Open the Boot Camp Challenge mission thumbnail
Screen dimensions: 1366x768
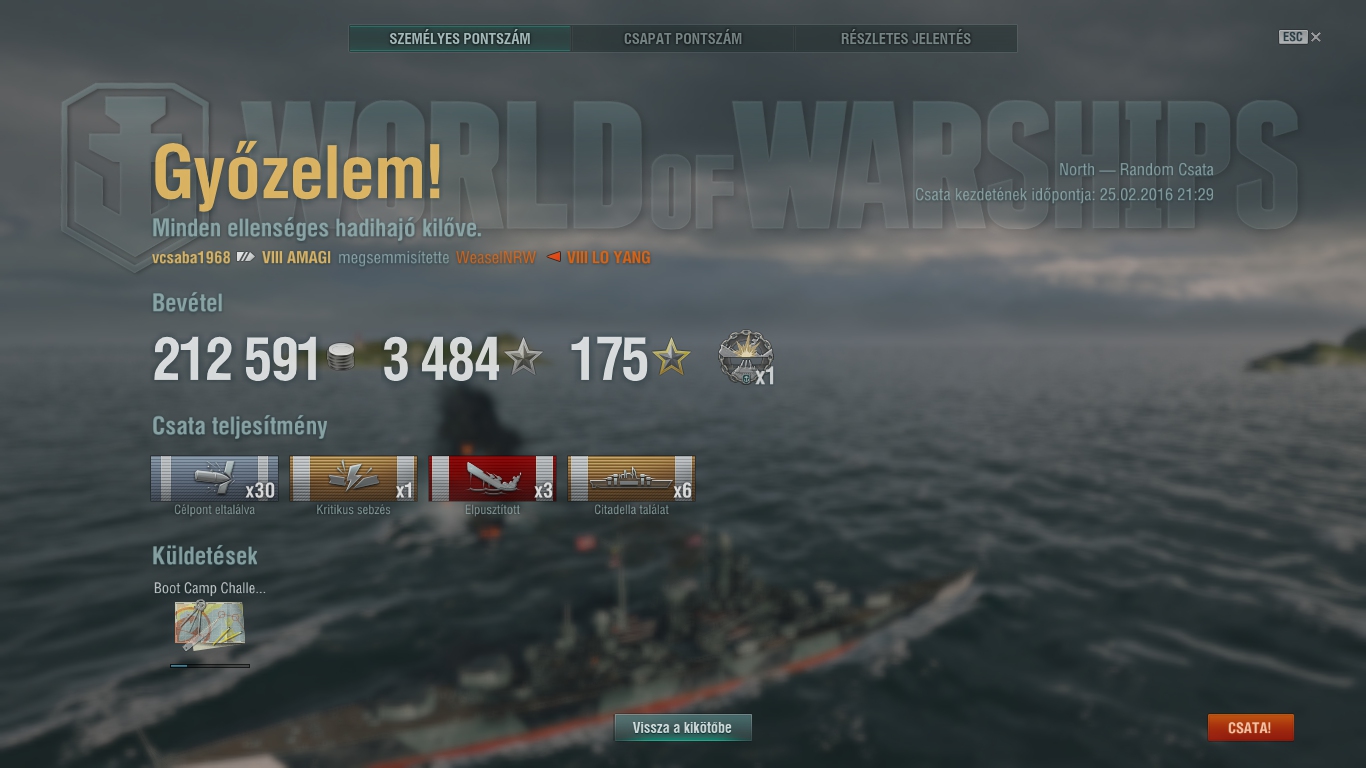point(209,625)
